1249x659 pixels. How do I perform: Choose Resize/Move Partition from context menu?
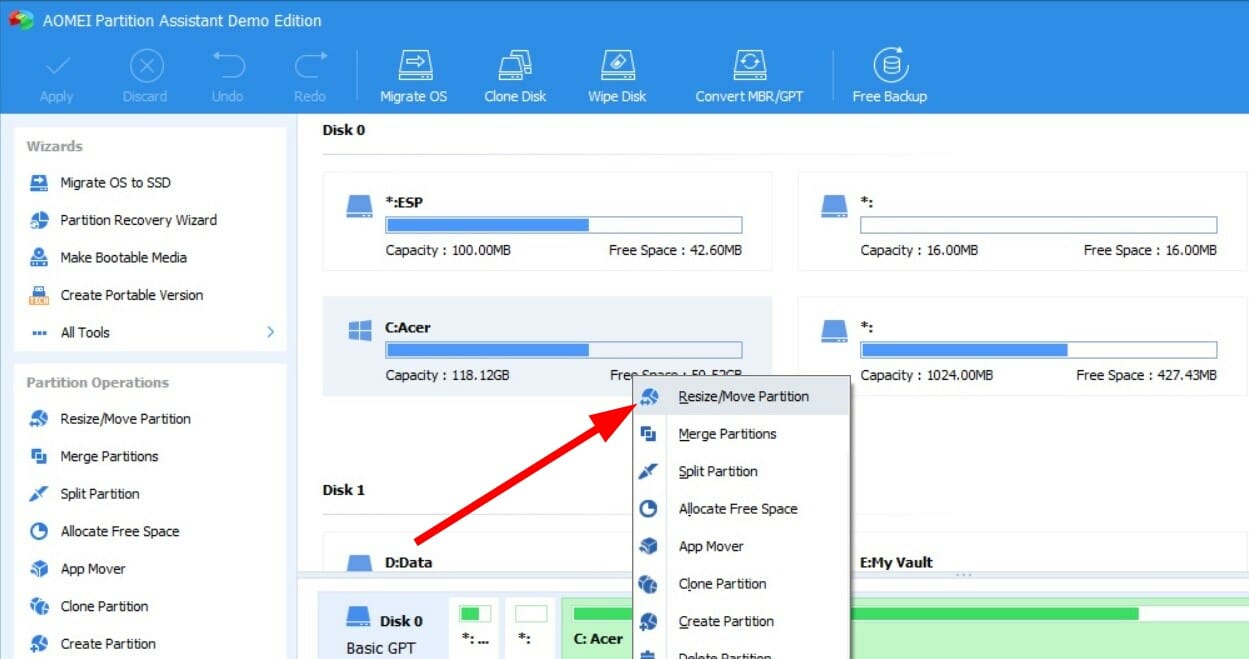(x=741, y=397)
